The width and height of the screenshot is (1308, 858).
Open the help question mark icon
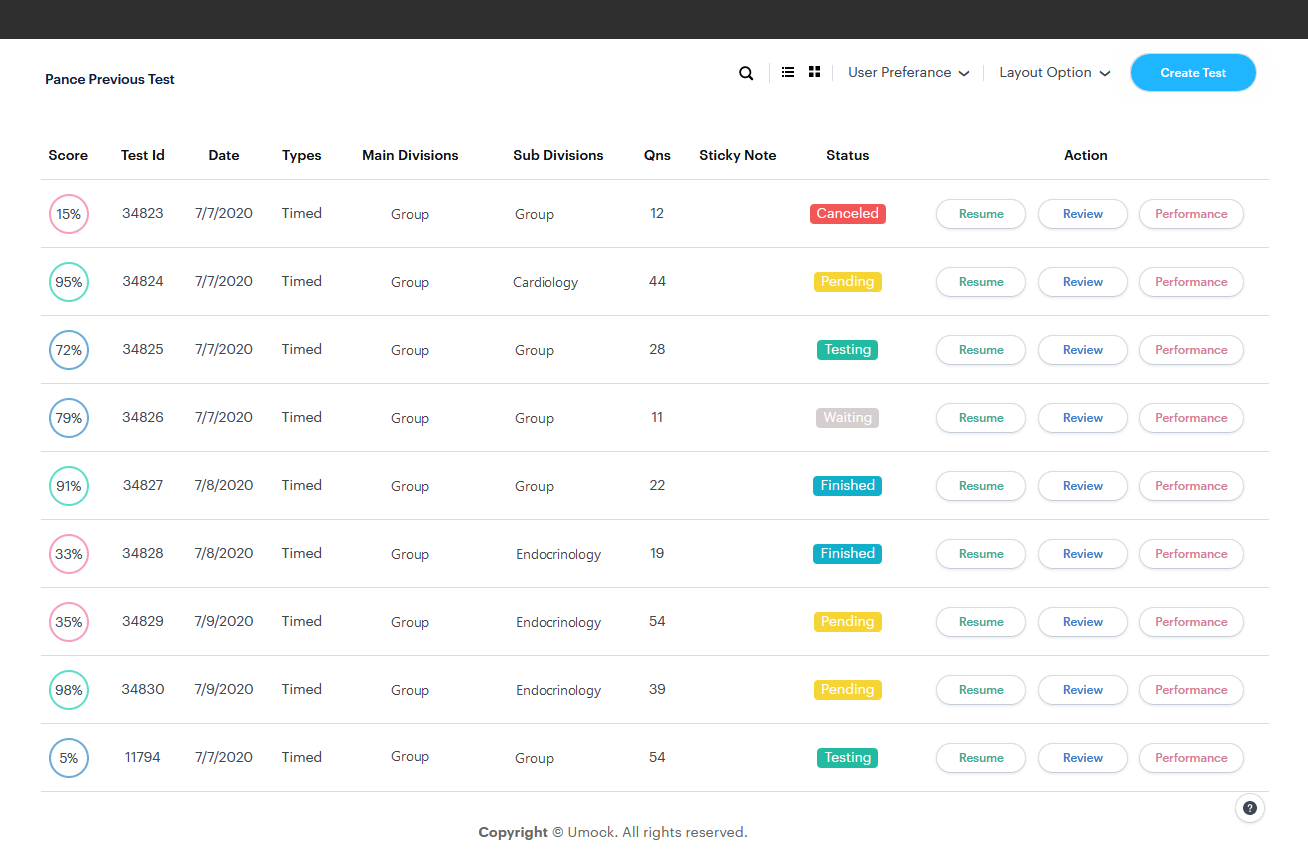[x=1250, y=808]
